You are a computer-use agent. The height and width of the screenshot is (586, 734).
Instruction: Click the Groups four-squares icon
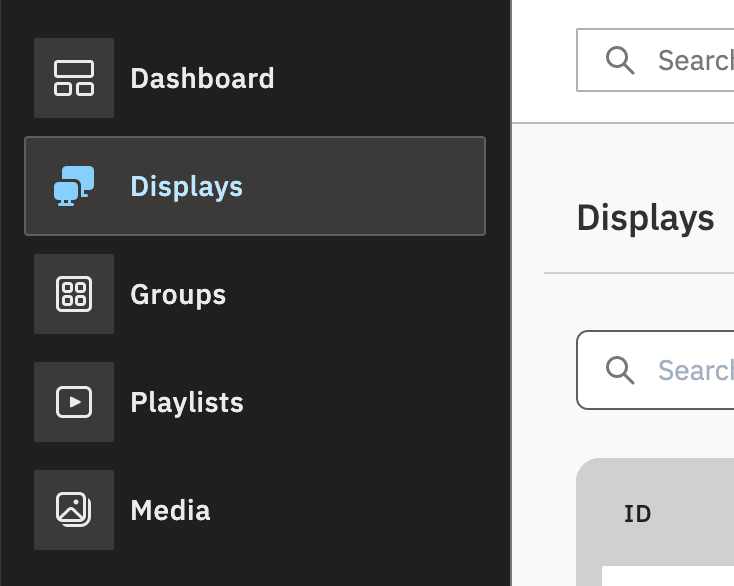74,294
